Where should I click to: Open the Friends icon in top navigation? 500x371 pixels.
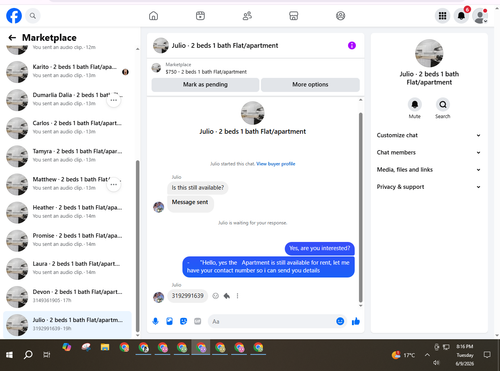click(x=247, y=16)
